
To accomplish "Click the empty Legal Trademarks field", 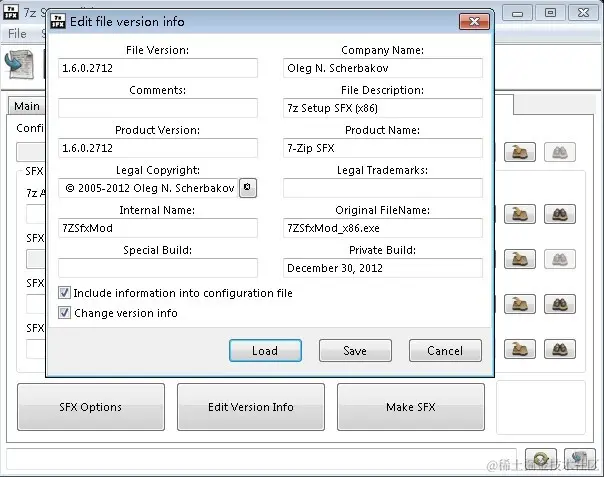I will (383, 188).
